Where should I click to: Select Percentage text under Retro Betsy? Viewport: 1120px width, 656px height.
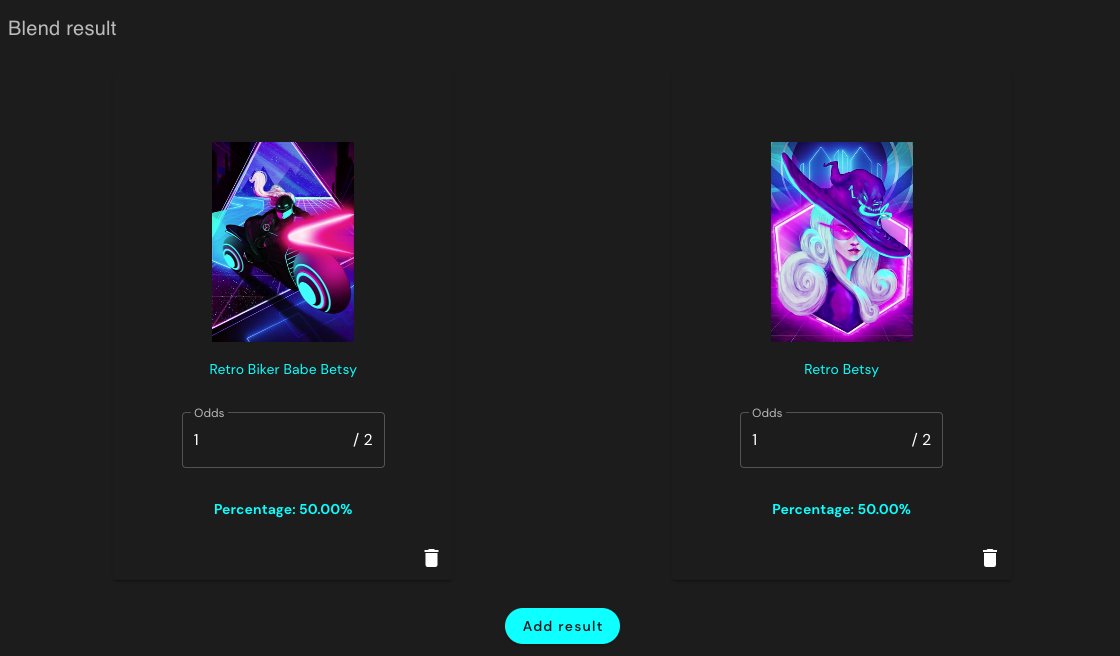point(841,510)
